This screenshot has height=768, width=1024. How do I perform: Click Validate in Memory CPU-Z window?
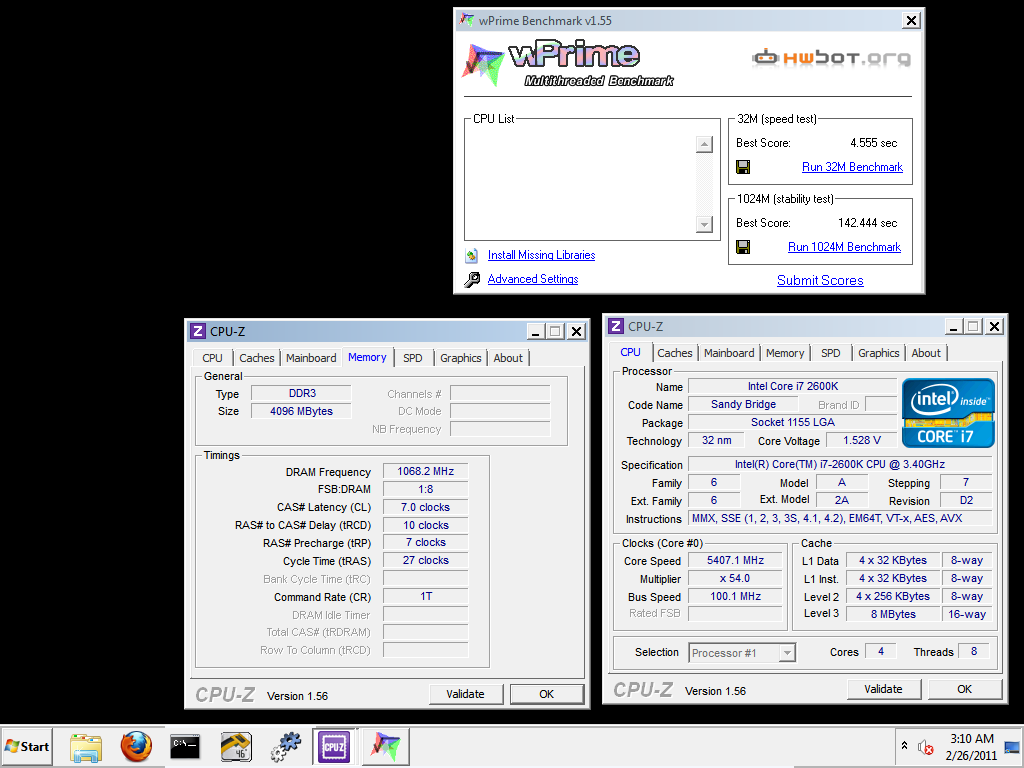tap(466, 694)
